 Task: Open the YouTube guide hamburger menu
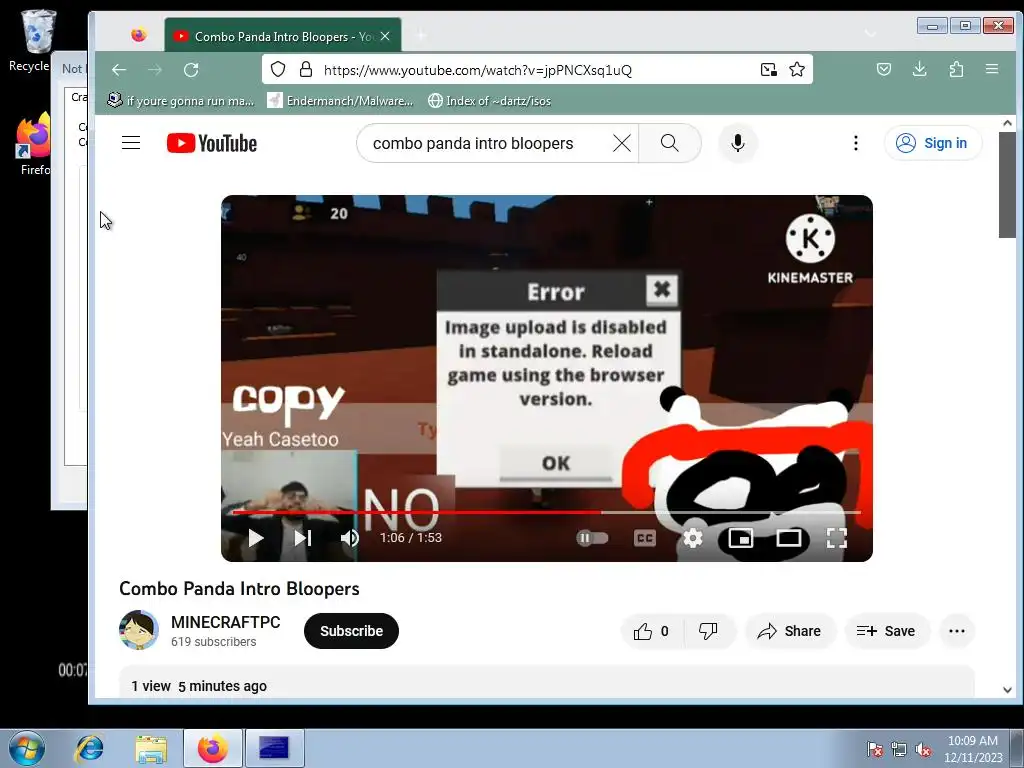click(x=131, y=142)
